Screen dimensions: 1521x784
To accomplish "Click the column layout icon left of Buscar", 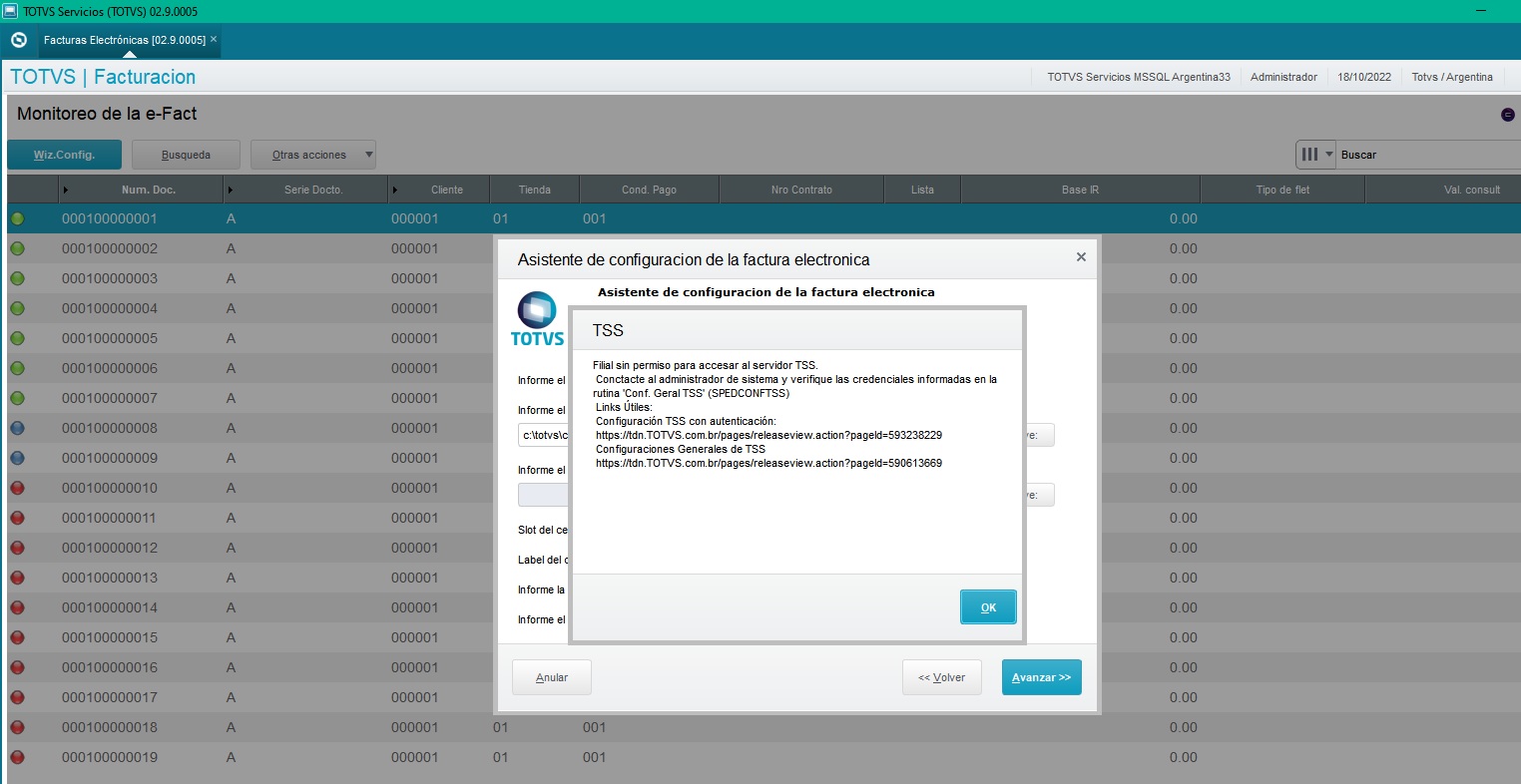I will 1308,155.
